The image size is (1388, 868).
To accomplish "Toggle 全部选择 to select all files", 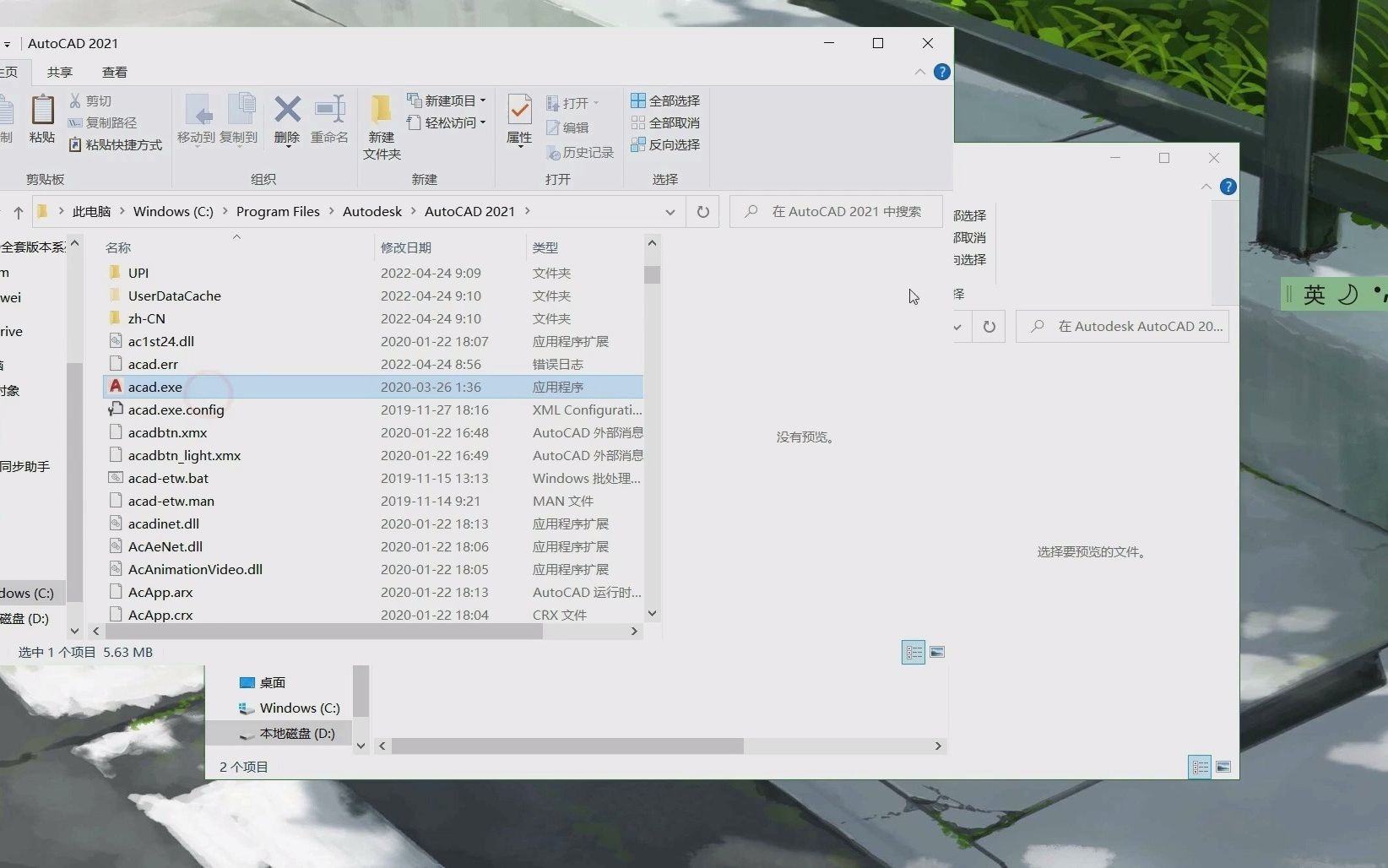I will click(666, 100).
